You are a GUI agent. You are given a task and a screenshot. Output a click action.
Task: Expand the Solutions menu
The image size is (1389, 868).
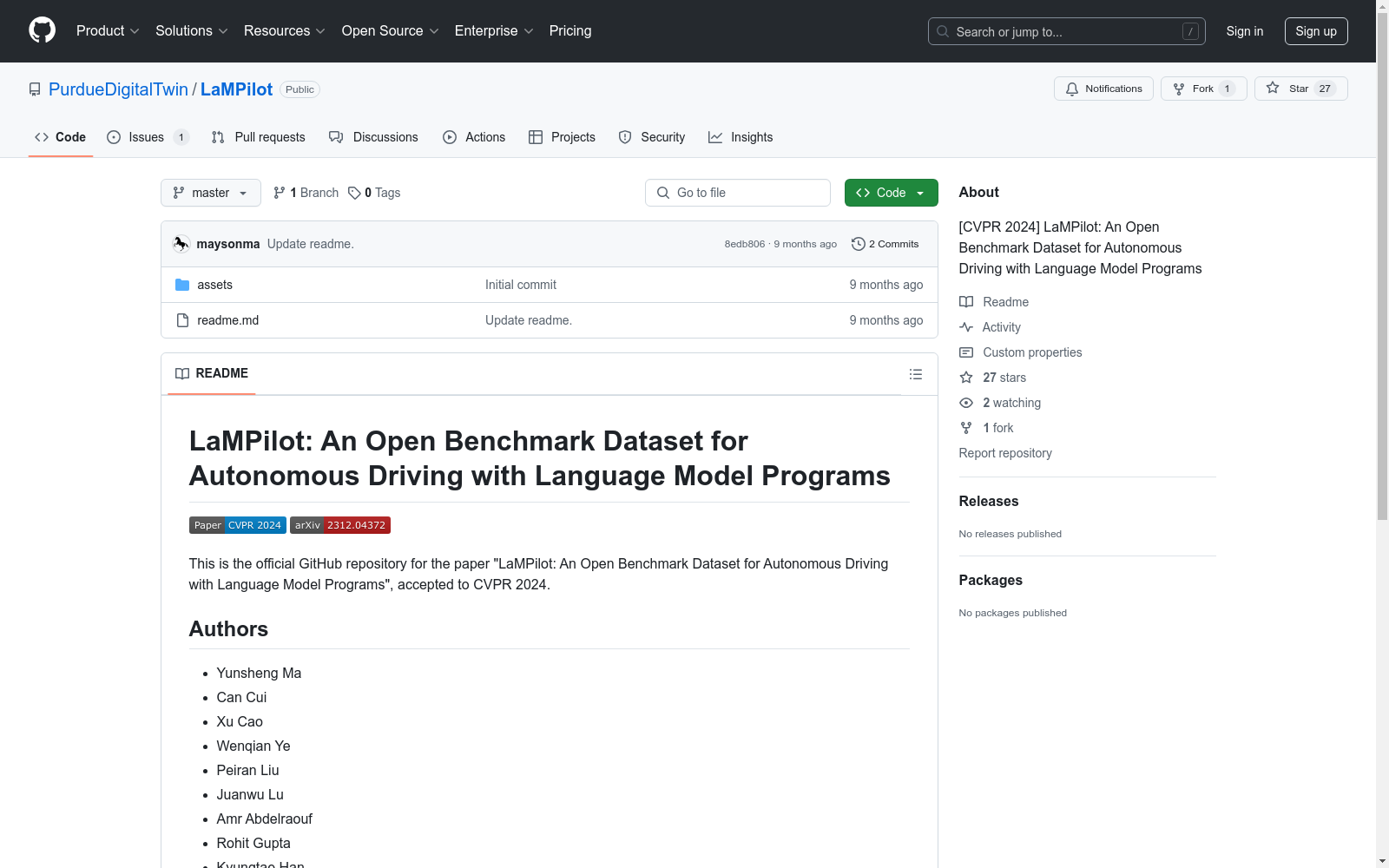pos(192,30)
